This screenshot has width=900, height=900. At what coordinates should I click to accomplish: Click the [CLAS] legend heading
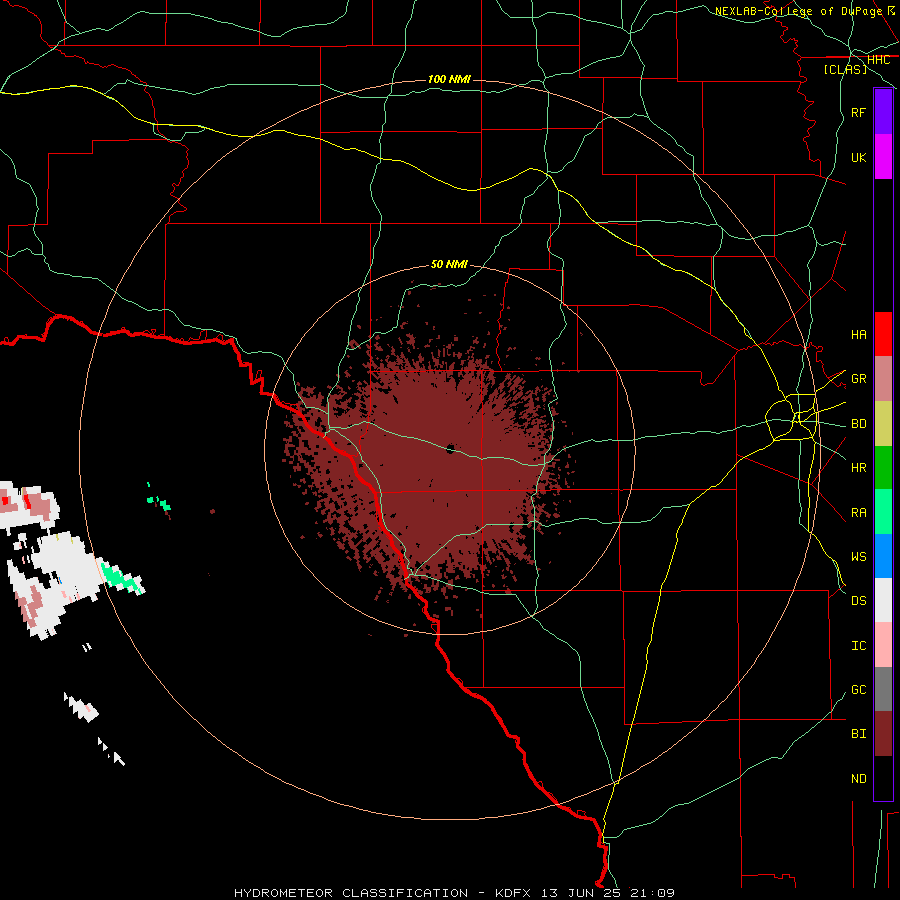845,69
